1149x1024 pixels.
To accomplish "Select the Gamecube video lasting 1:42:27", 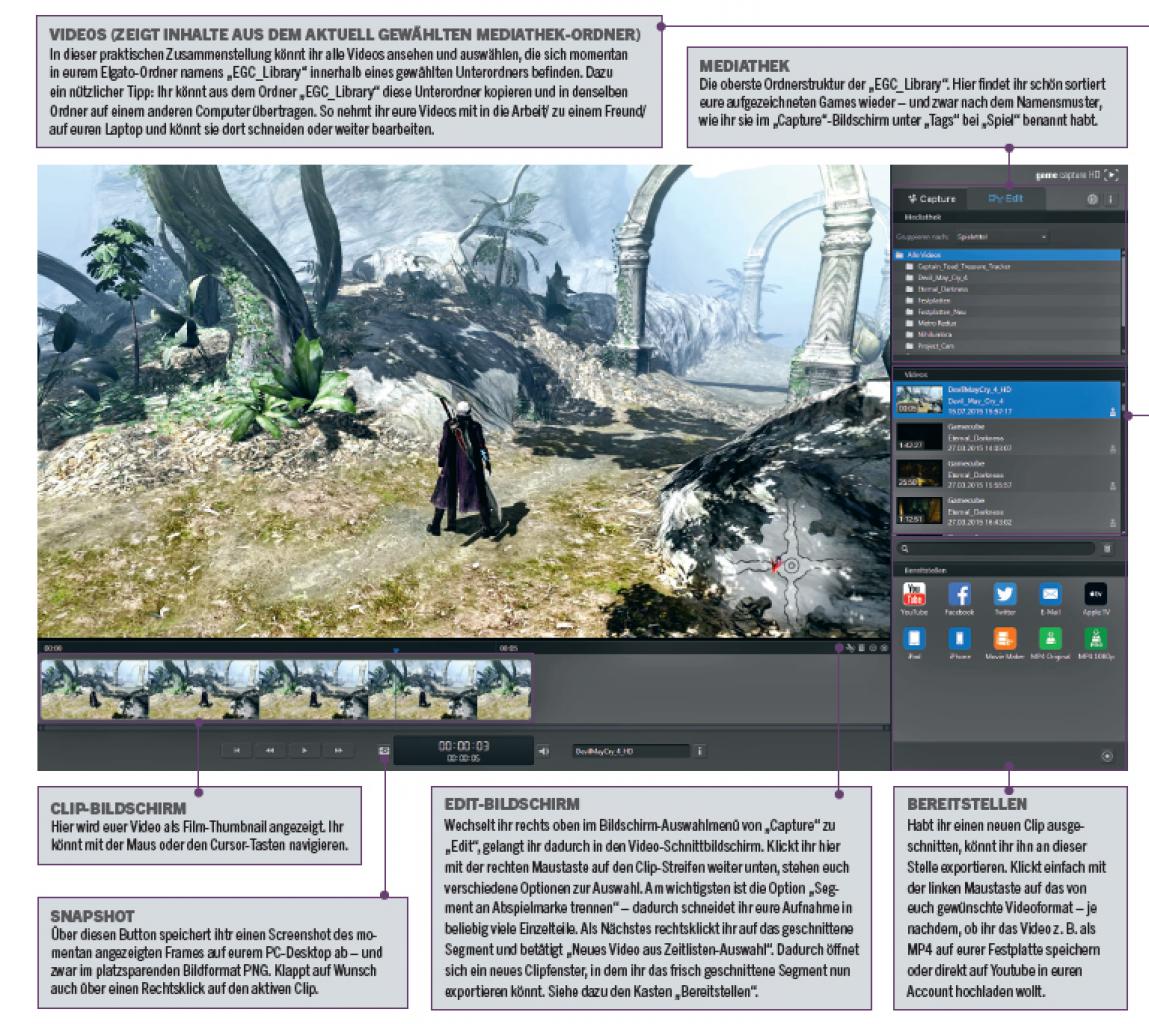I will [1007, 438].
